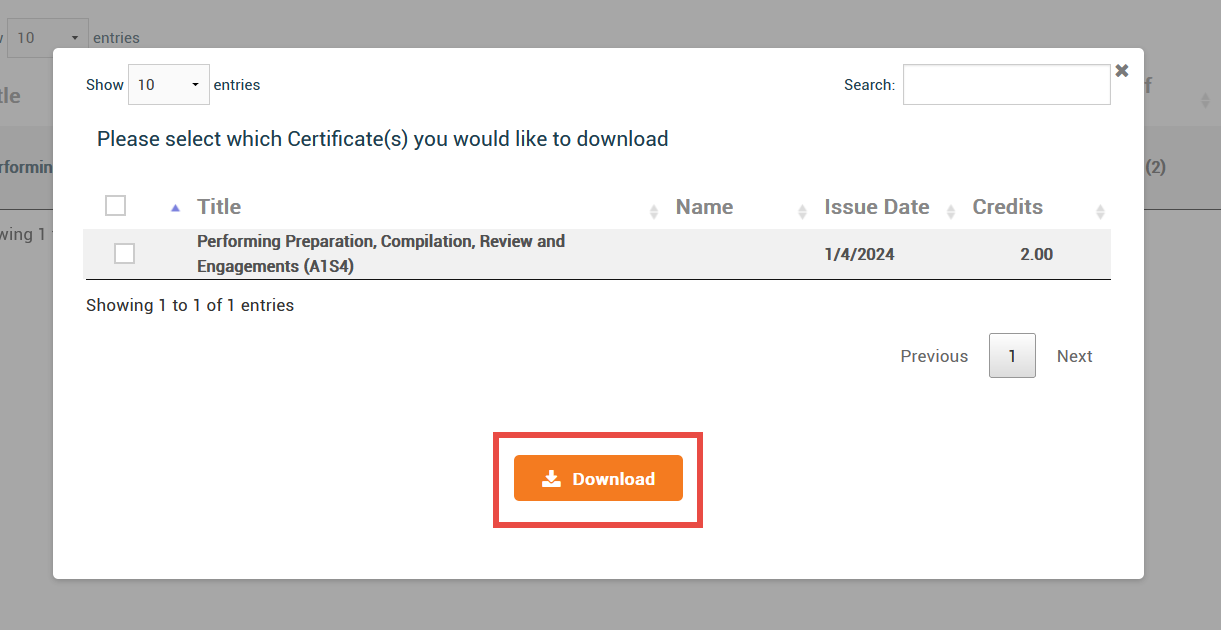The image size is (1221, 630).
Task: Click the blue ascending sort arrow beside Title
Action: pos(176,208)
